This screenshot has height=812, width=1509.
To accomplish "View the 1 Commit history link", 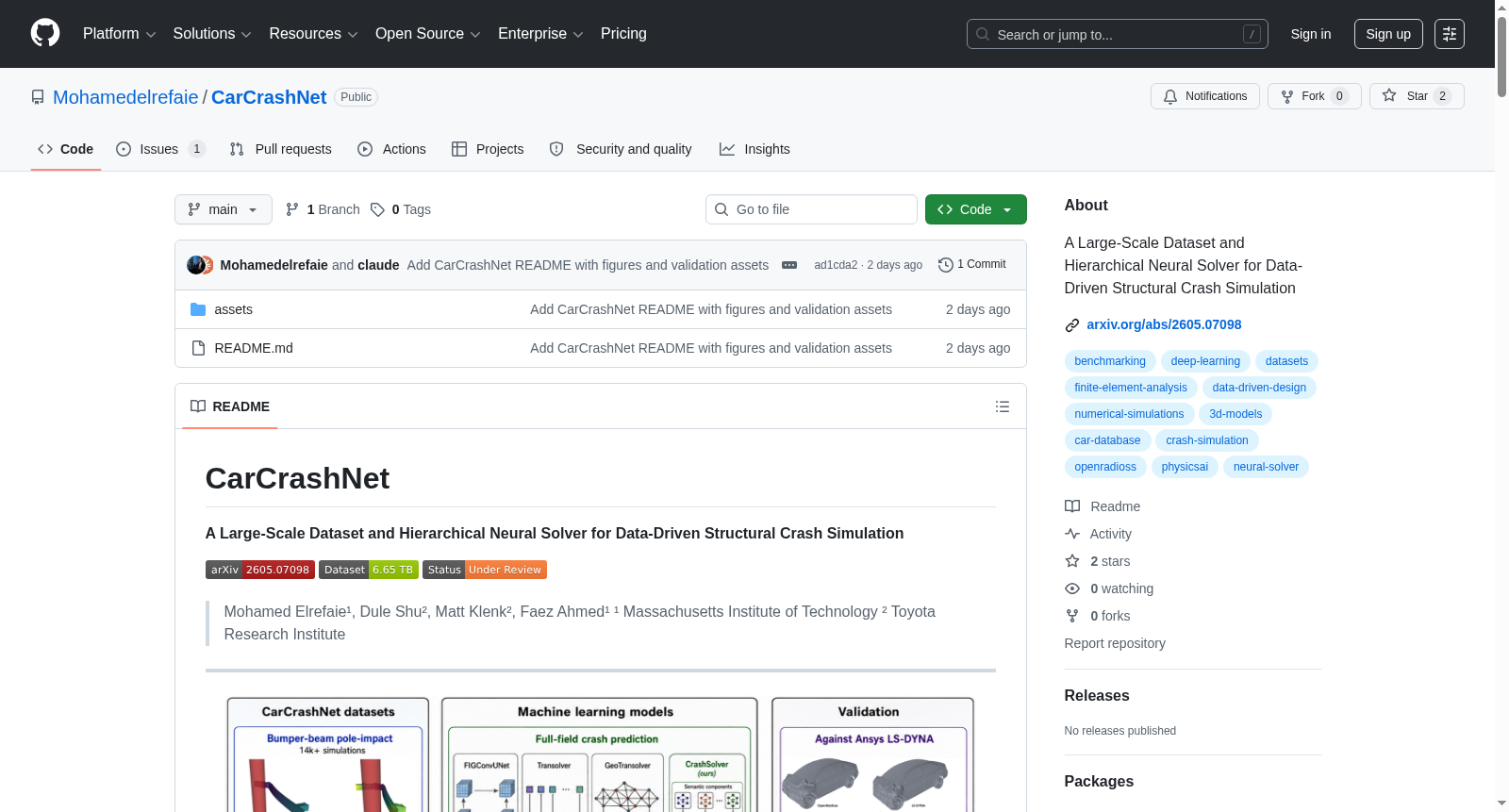I will [972, 265].
